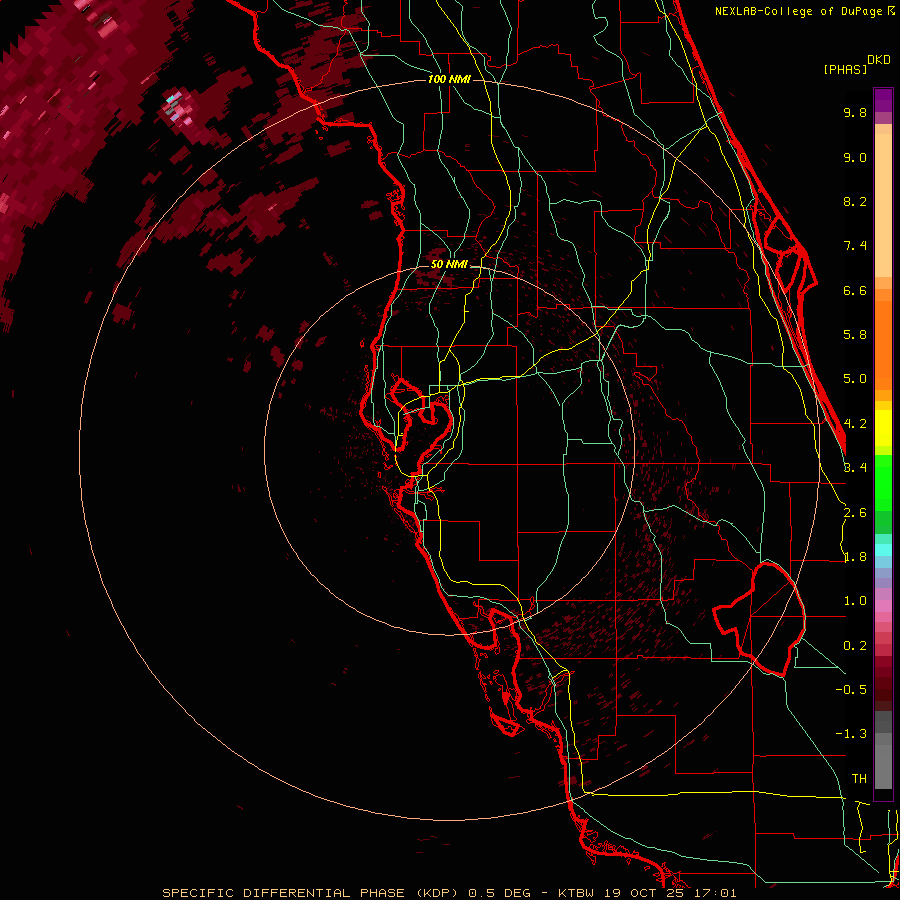Select the 1.0 scale value

point(855,601)
